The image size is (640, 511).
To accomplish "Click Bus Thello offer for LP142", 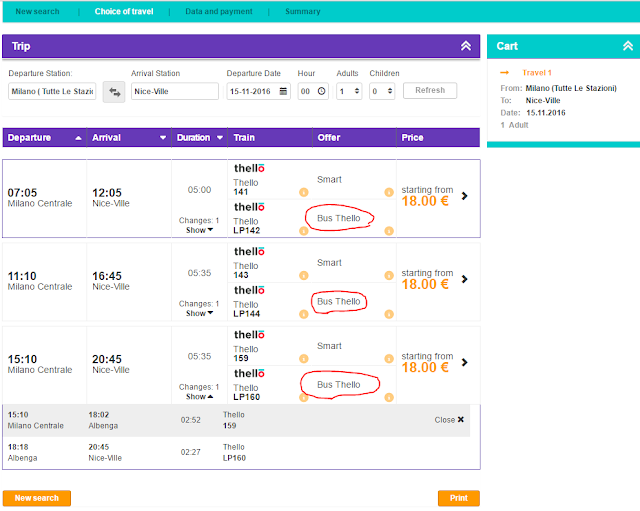I will click(339, 218).
